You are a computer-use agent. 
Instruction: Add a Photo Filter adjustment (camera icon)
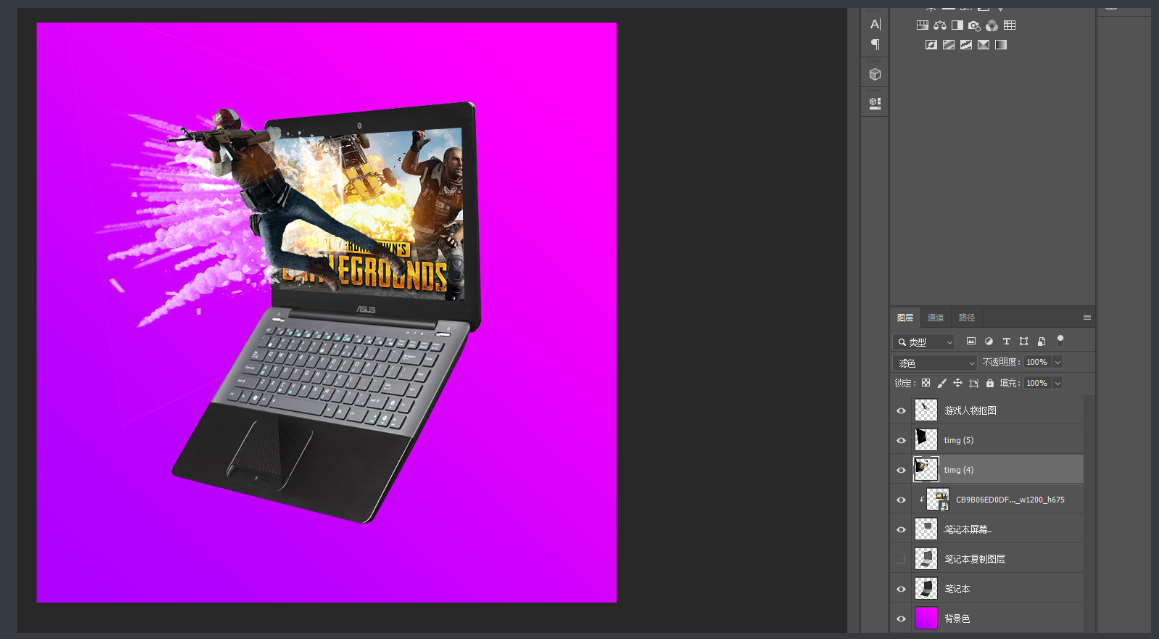974,25
